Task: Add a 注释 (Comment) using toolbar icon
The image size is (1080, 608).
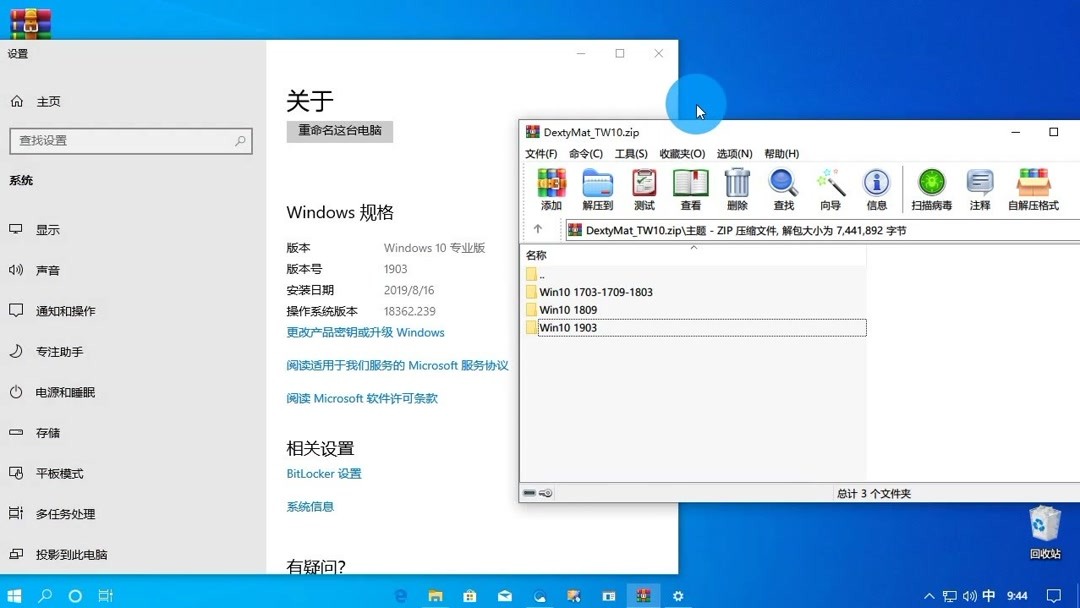Action: [980, 190]
